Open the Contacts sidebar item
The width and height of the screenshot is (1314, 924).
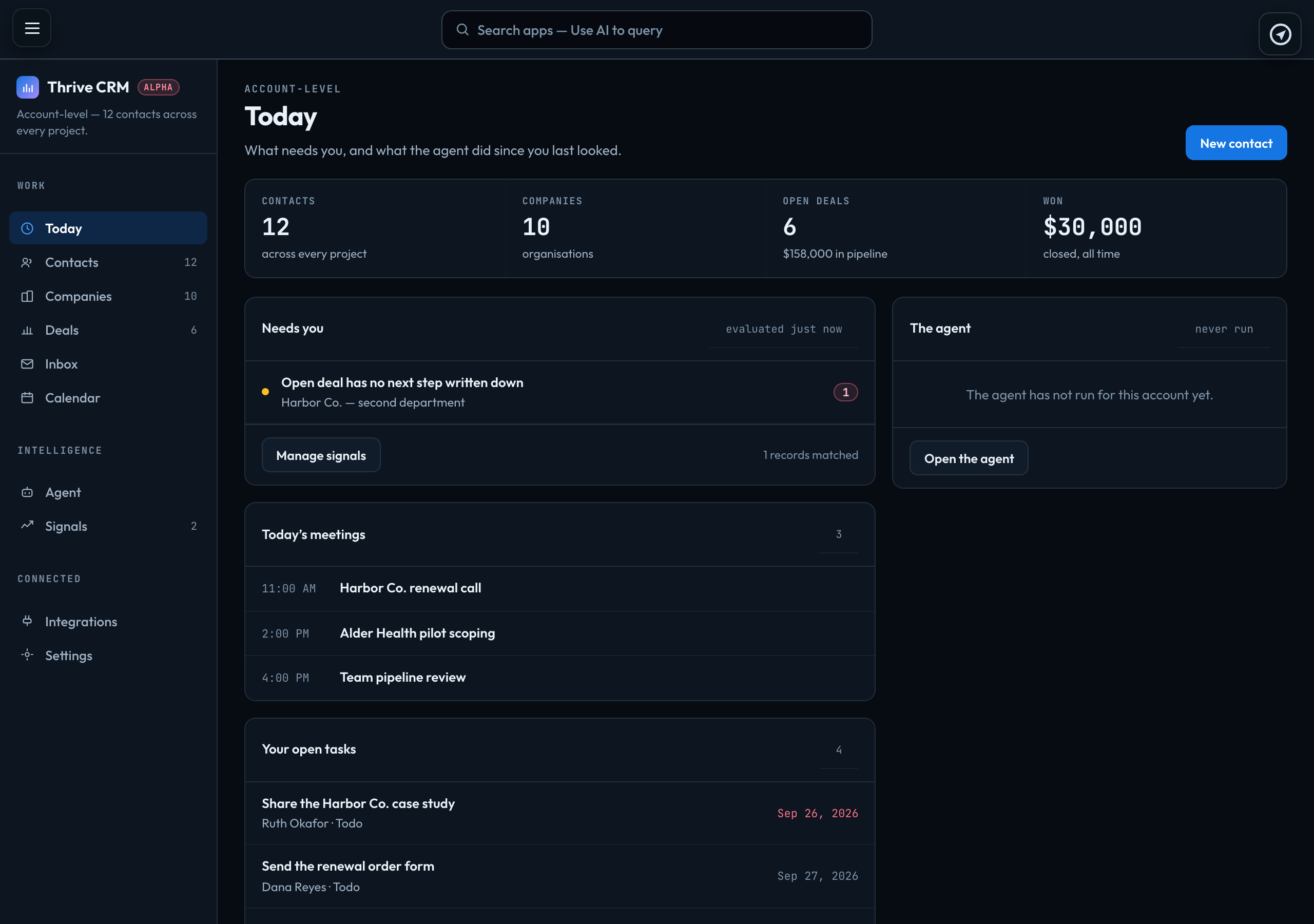108,262
